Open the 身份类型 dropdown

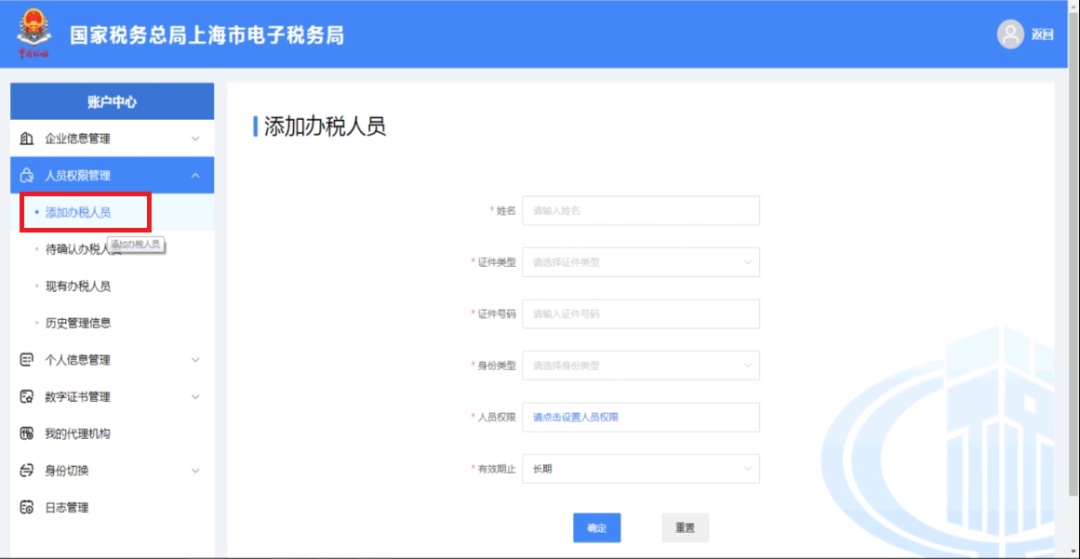click(x=641, y=366)
